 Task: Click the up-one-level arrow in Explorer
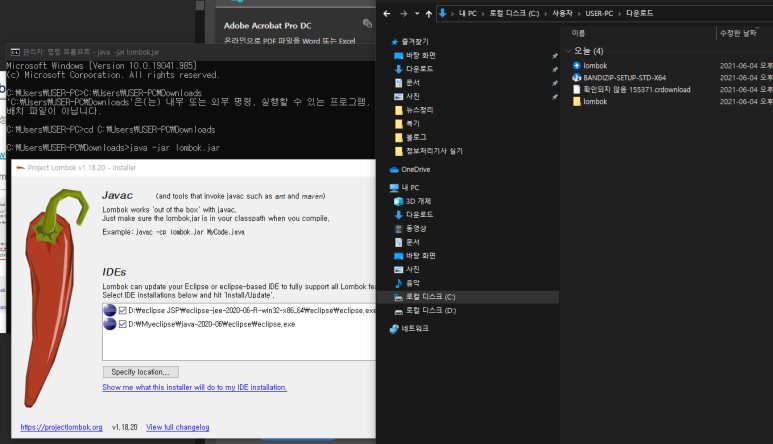[x=429, y=14]
